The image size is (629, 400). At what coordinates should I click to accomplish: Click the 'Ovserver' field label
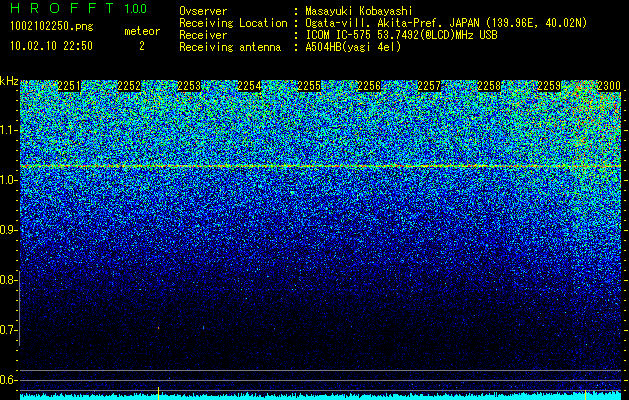click(203, 11)
